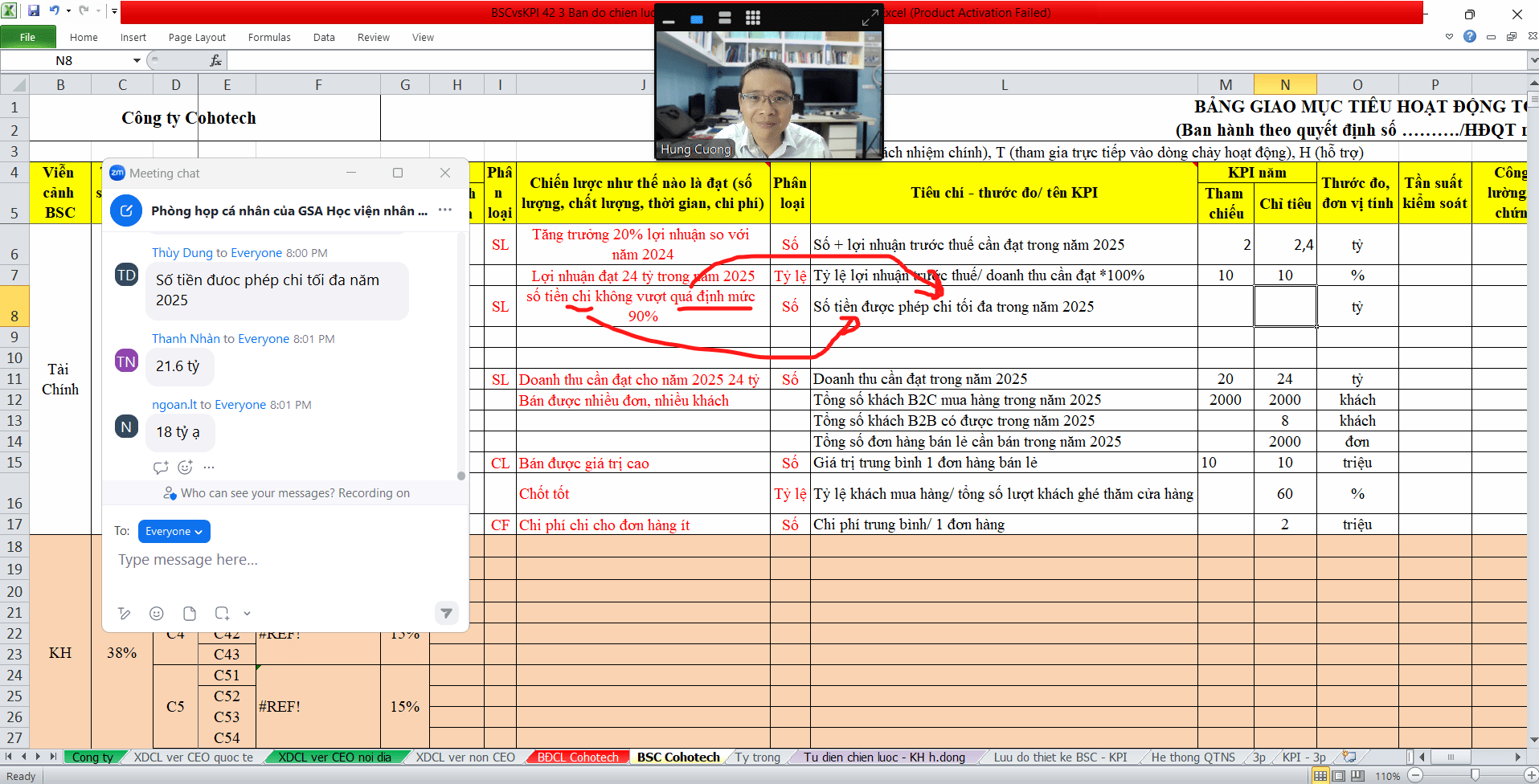Expand Zoom video window with diagonal arrows
Viewport: 1539px width, 784px height.
click(870, 18)
